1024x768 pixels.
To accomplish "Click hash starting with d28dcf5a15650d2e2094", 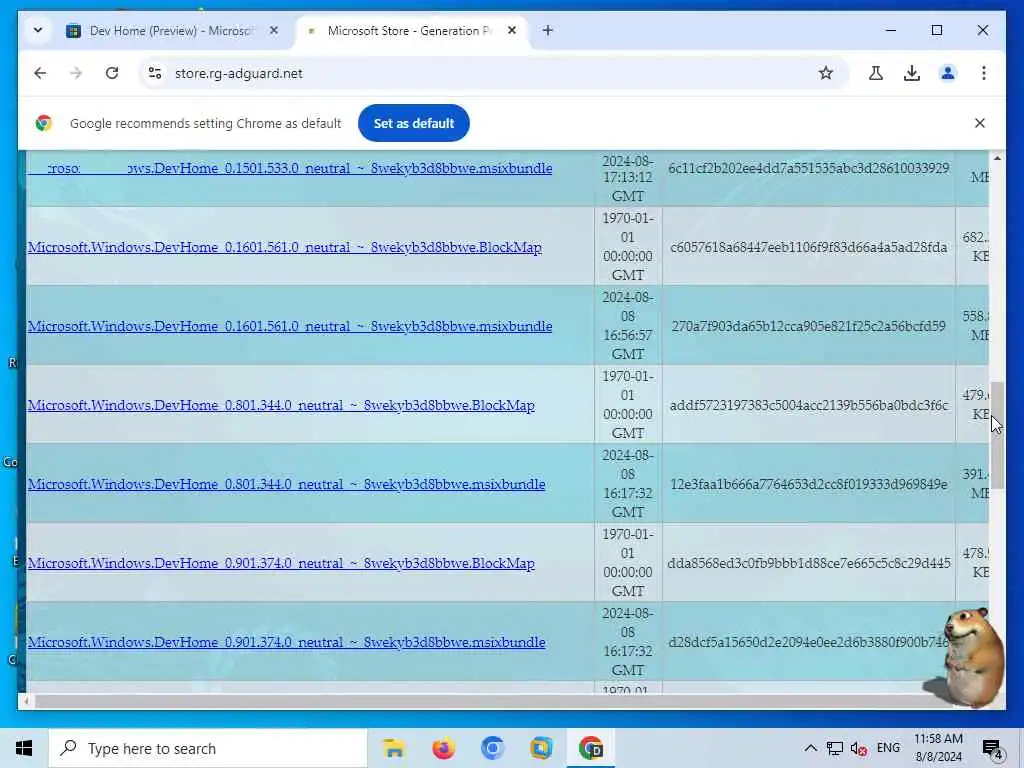I will point(808,643).
